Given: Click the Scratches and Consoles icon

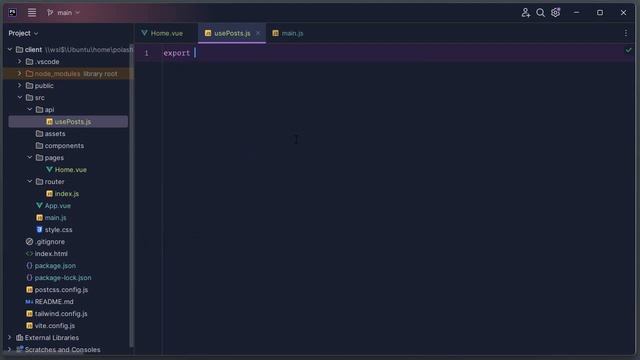Looking at the screenshot, I should click(19, 349).
